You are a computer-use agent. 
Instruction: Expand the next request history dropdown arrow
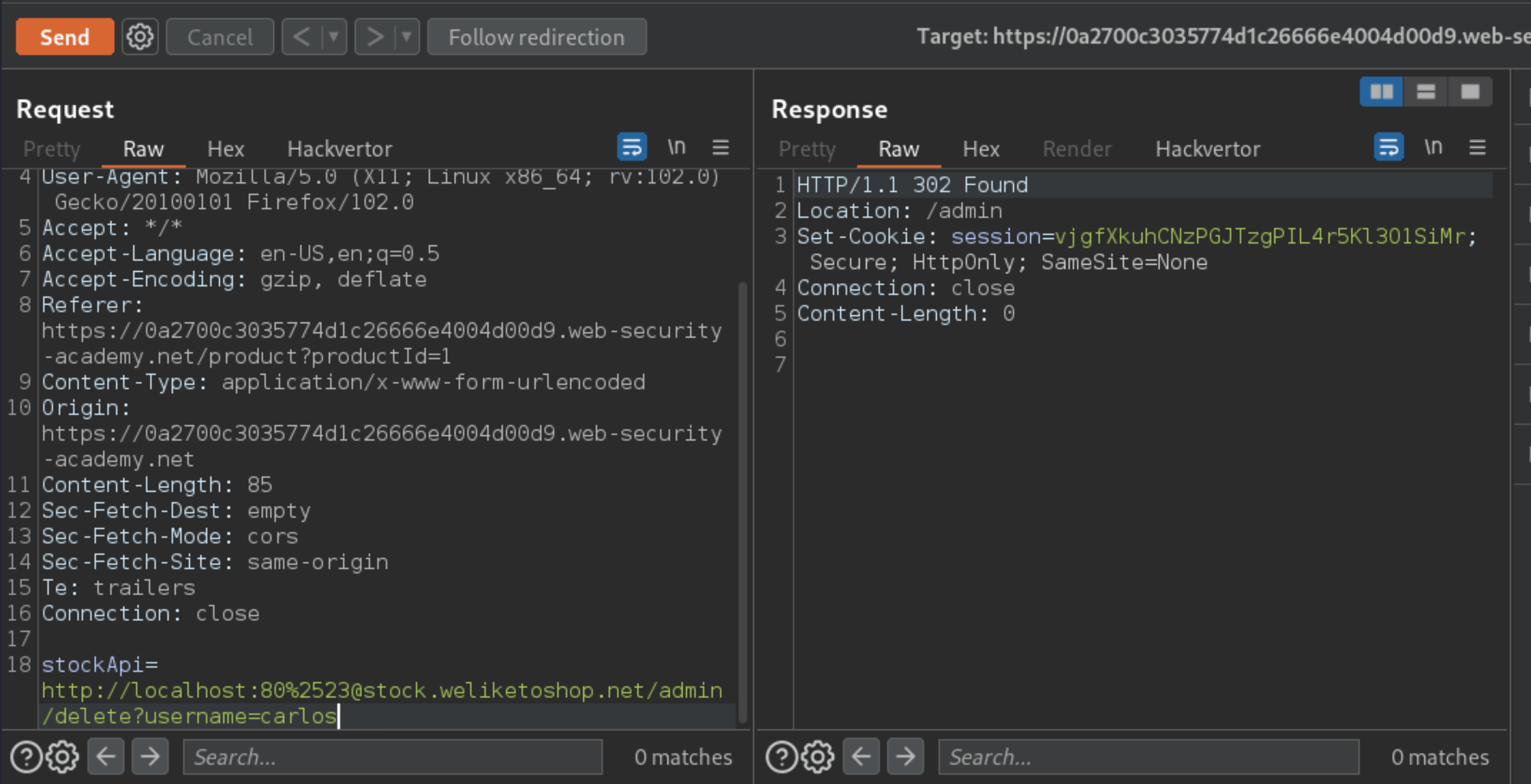tap(406, 37)
